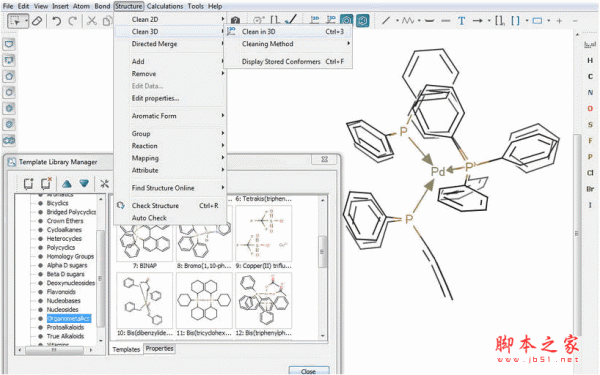Click the plus charge tool
This screenshot has width=600, height=375.
559,21
